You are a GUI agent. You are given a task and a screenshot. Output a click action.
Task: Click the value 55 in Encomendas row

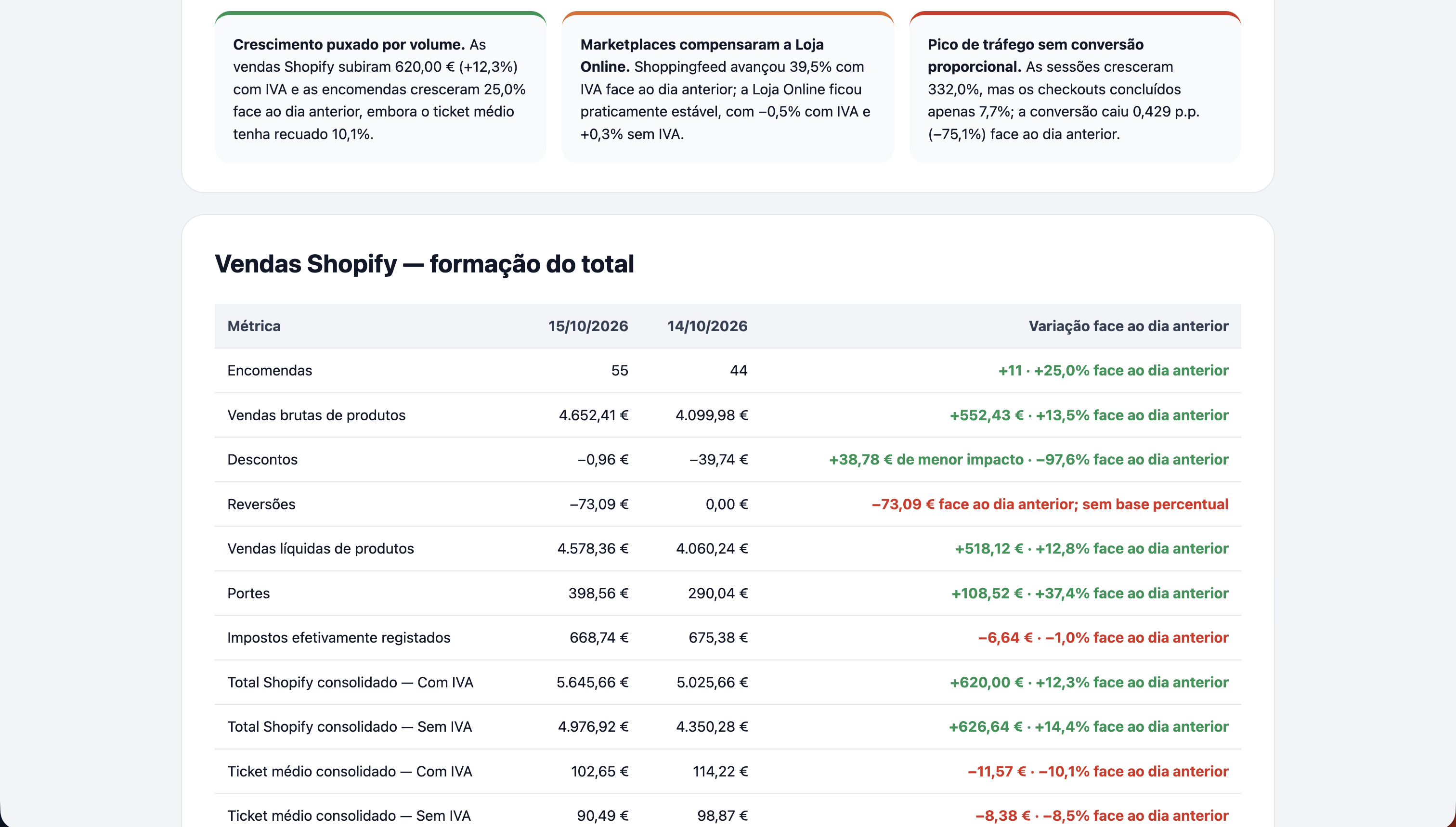(x=620, y=370)
